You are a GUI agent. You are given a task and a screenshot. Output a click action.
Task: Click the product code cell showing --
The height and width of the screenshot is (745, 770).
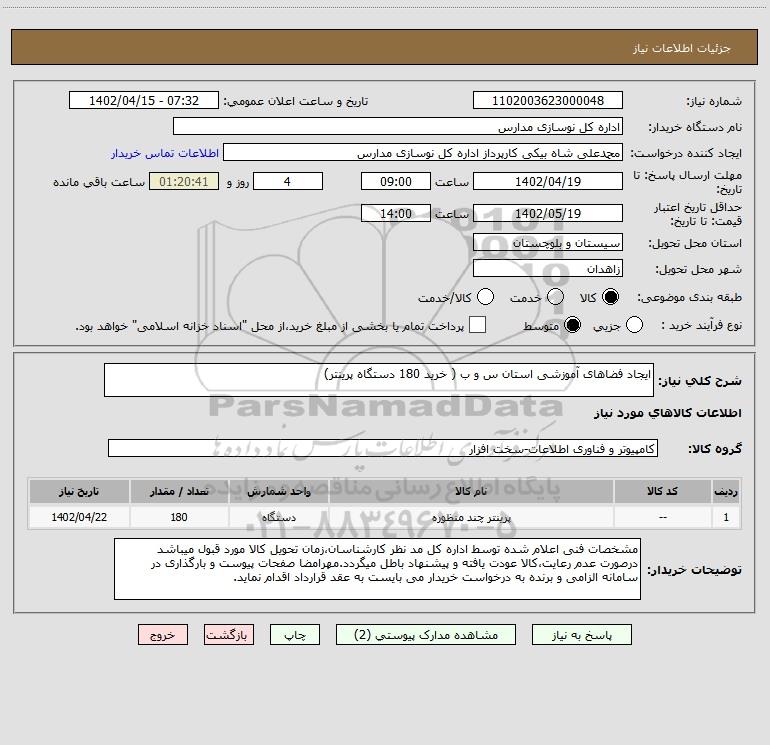(662, 517)
